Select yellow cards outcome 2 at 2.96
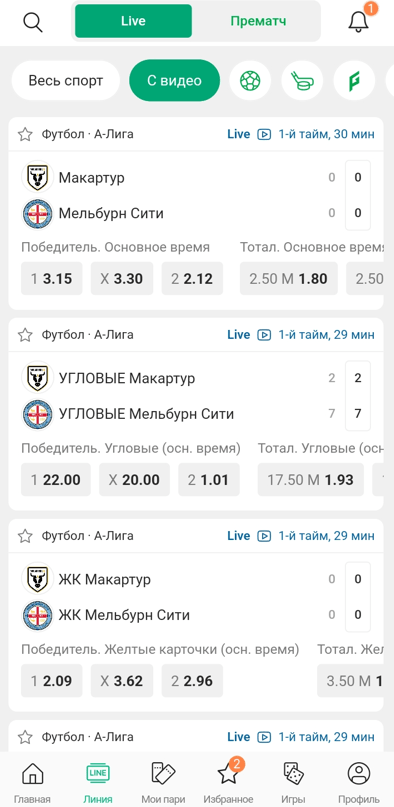This screenshot has height=807, width=394. tap(192, 681)
